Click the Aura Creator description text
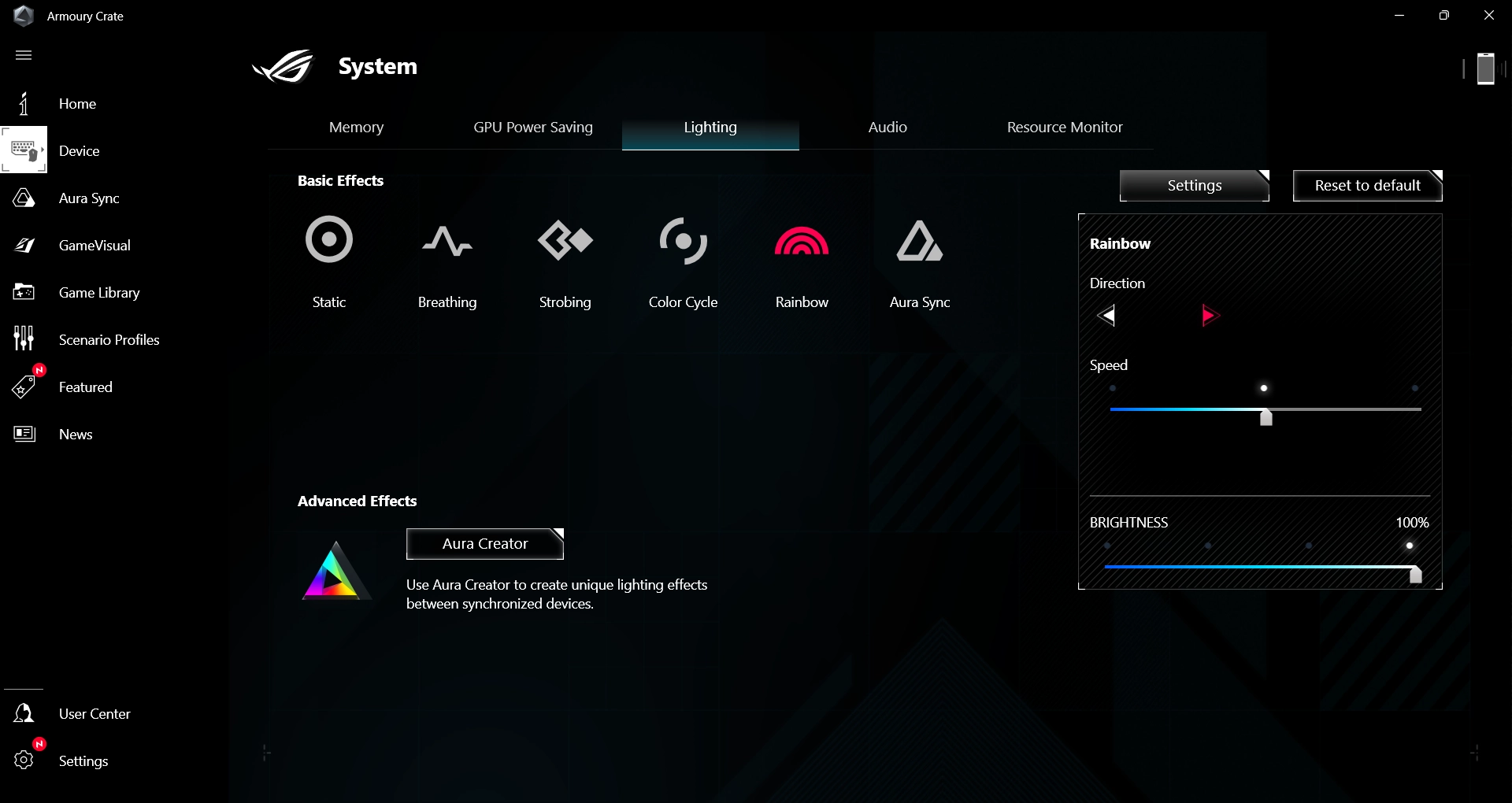 (557, 594)
